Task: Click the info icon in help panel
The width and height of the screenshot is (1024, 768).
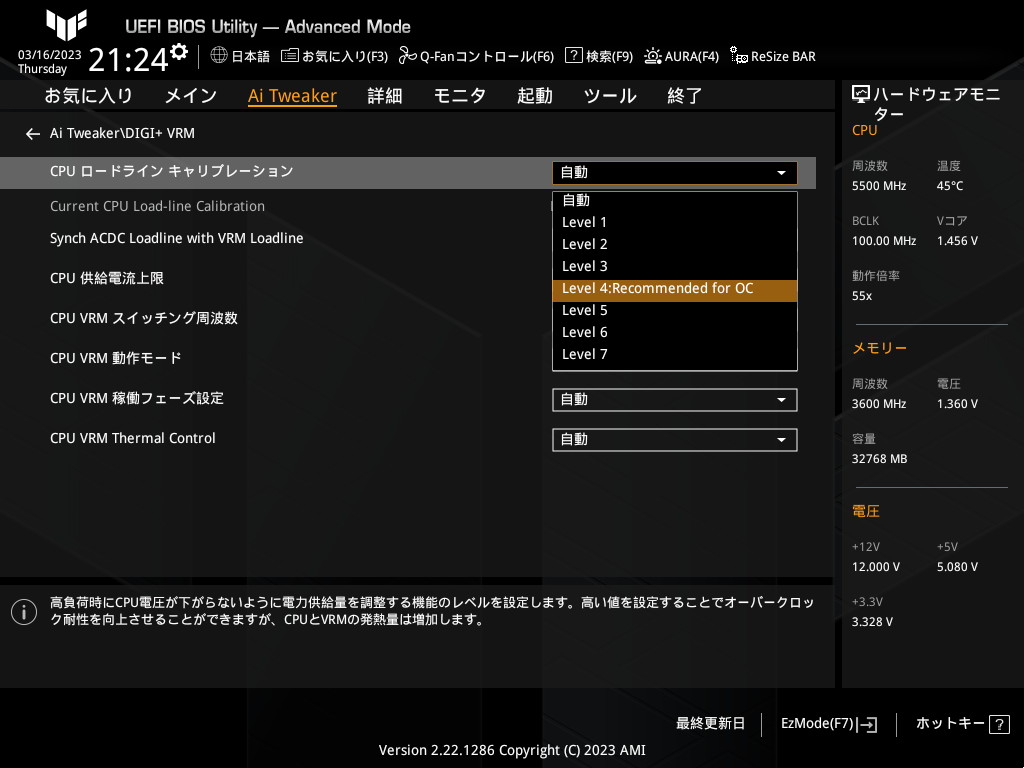Action: [24, 612]
